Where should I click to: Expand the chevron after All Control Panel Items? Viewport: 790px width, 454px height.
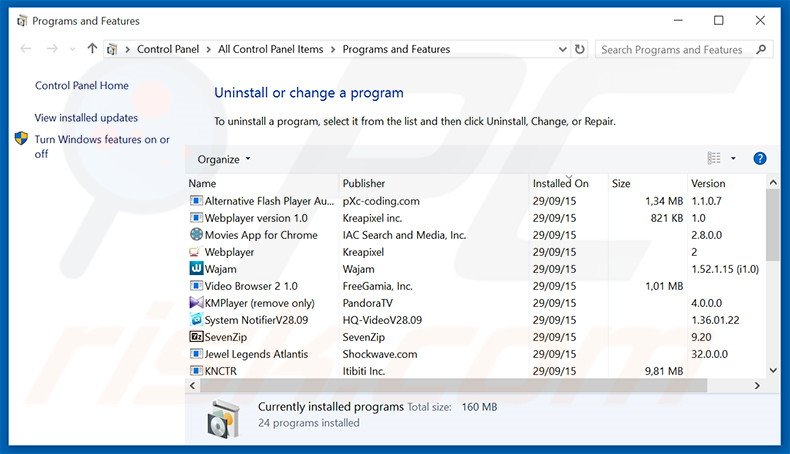pyautogui.click(x=333, y=49)
